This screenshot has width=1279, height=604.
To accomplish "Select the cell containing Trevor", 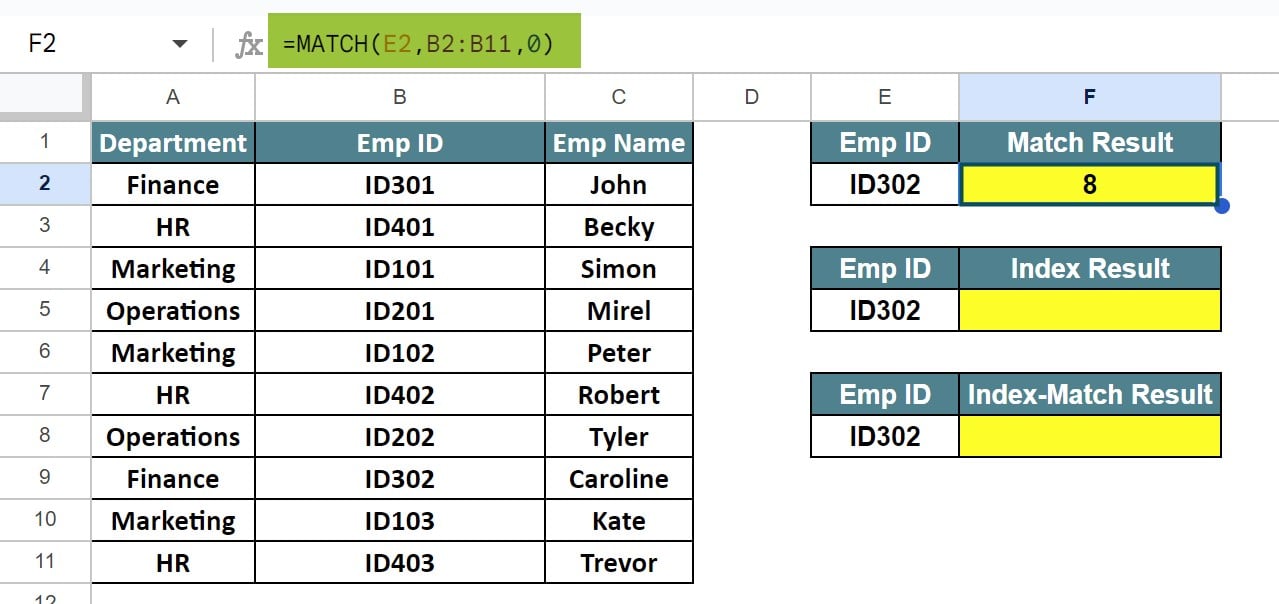I will click(618, 562).
